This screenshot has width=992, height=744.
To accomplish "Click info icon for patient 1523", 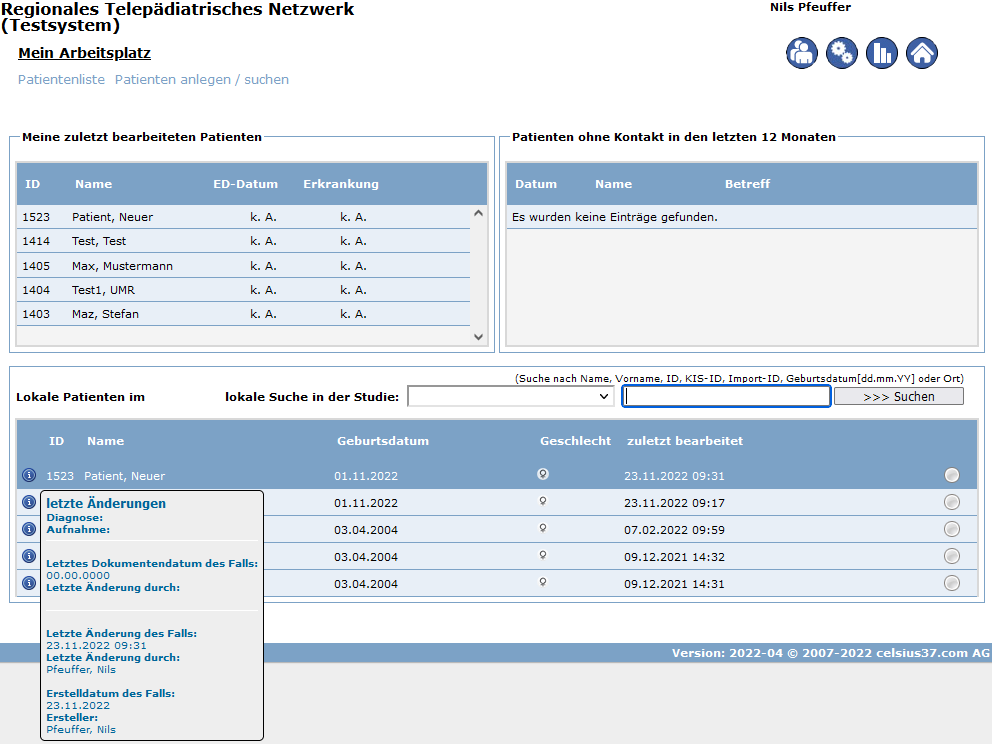I will click(29, 475).
